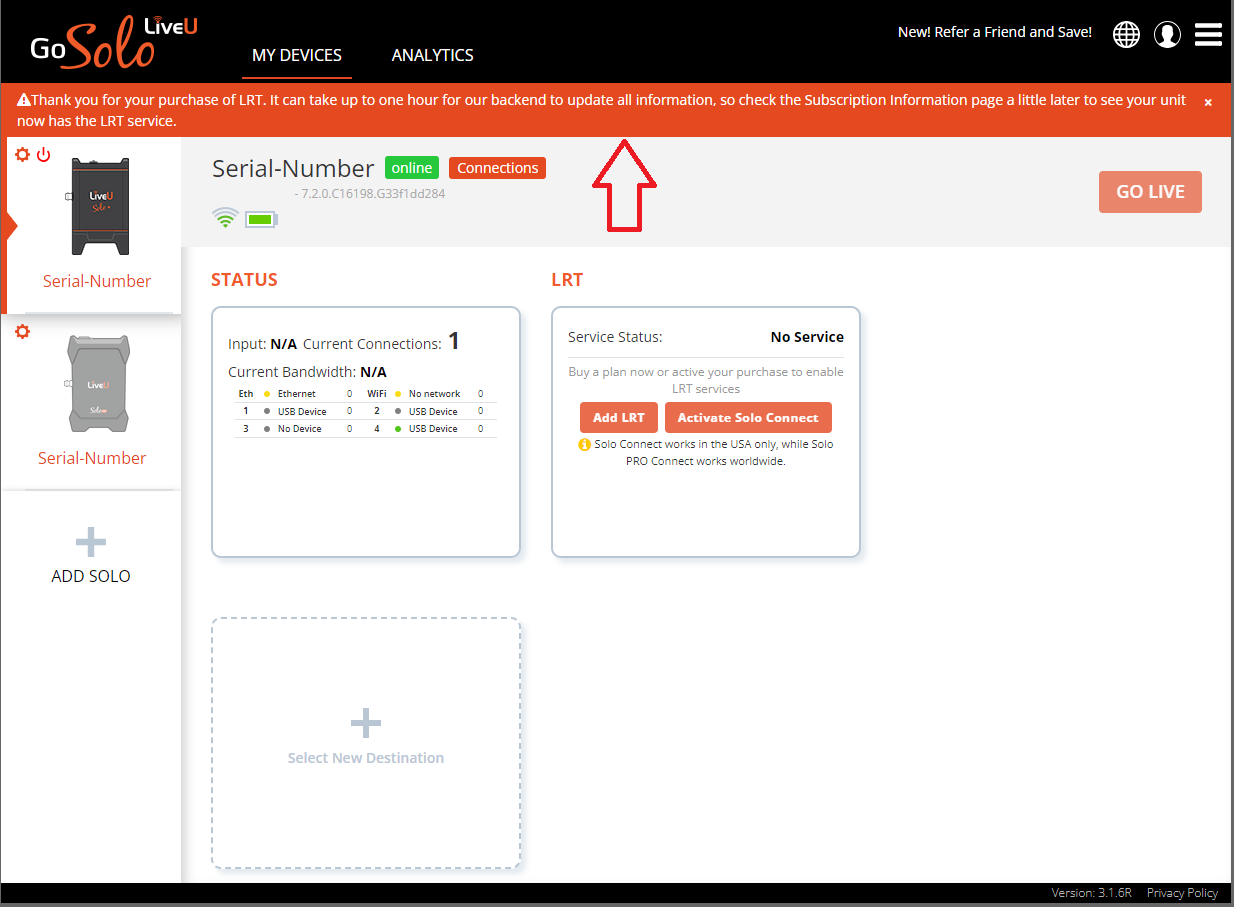
Task: Click interface 4 USB Device row
Action: 427,428
